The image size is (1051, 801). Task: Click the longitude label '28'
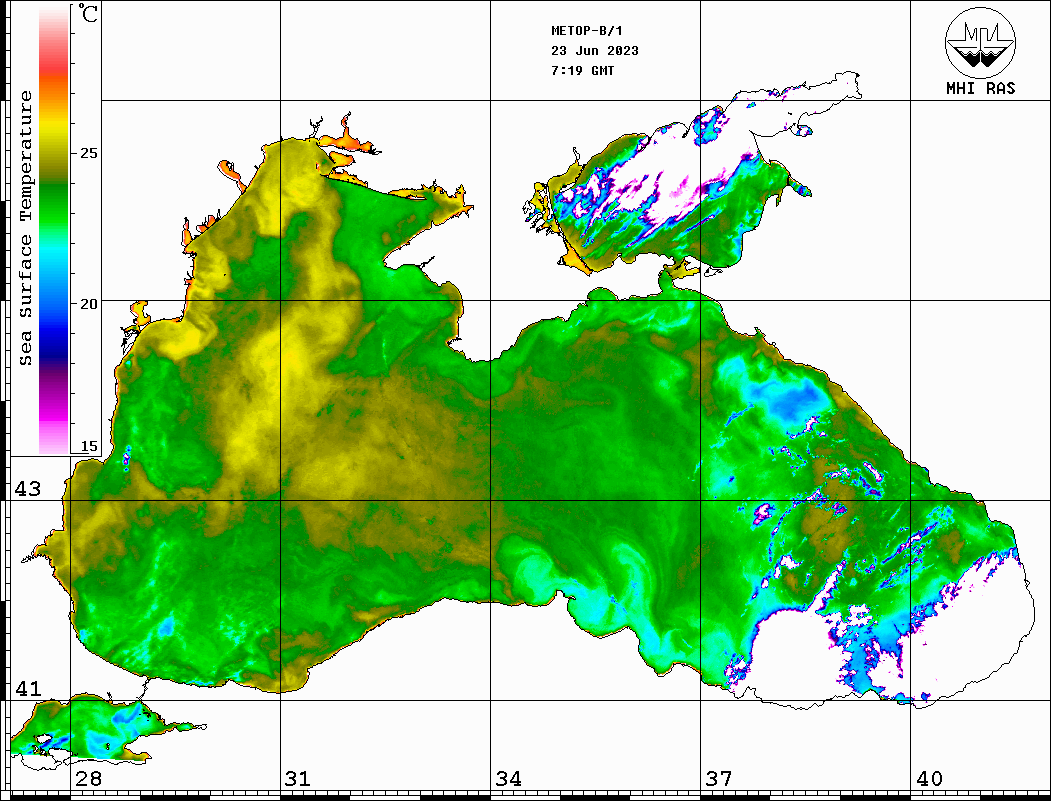pos(88,779)
